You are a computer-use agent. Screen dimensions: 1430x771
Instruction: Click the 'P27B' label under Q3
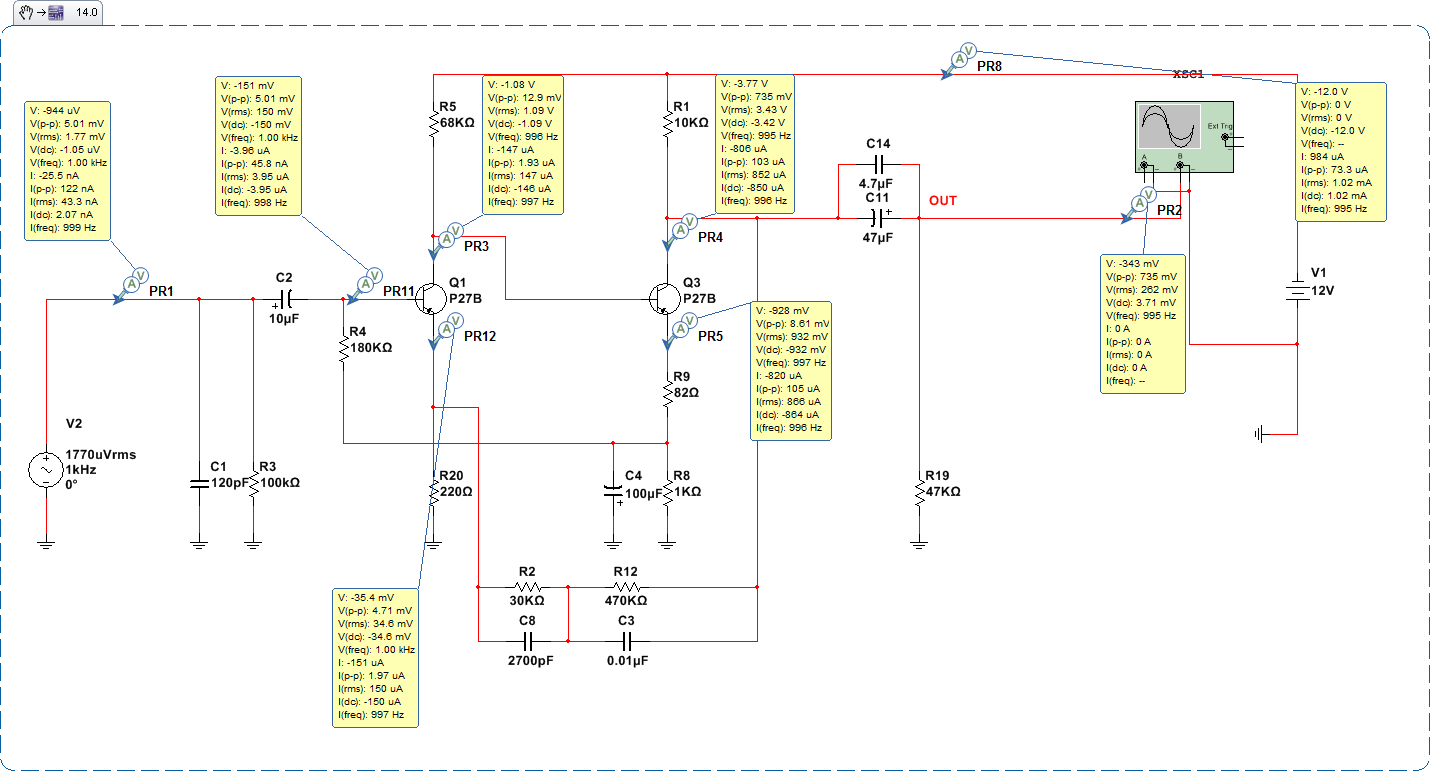(x=700, y=298)
